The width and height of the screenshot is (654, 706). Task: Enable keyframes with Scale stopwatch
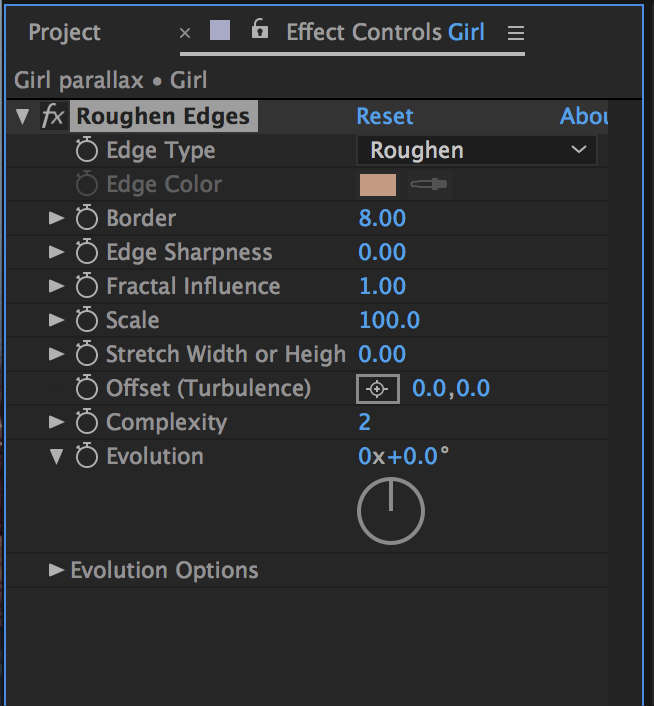click(x=87, y=320)
